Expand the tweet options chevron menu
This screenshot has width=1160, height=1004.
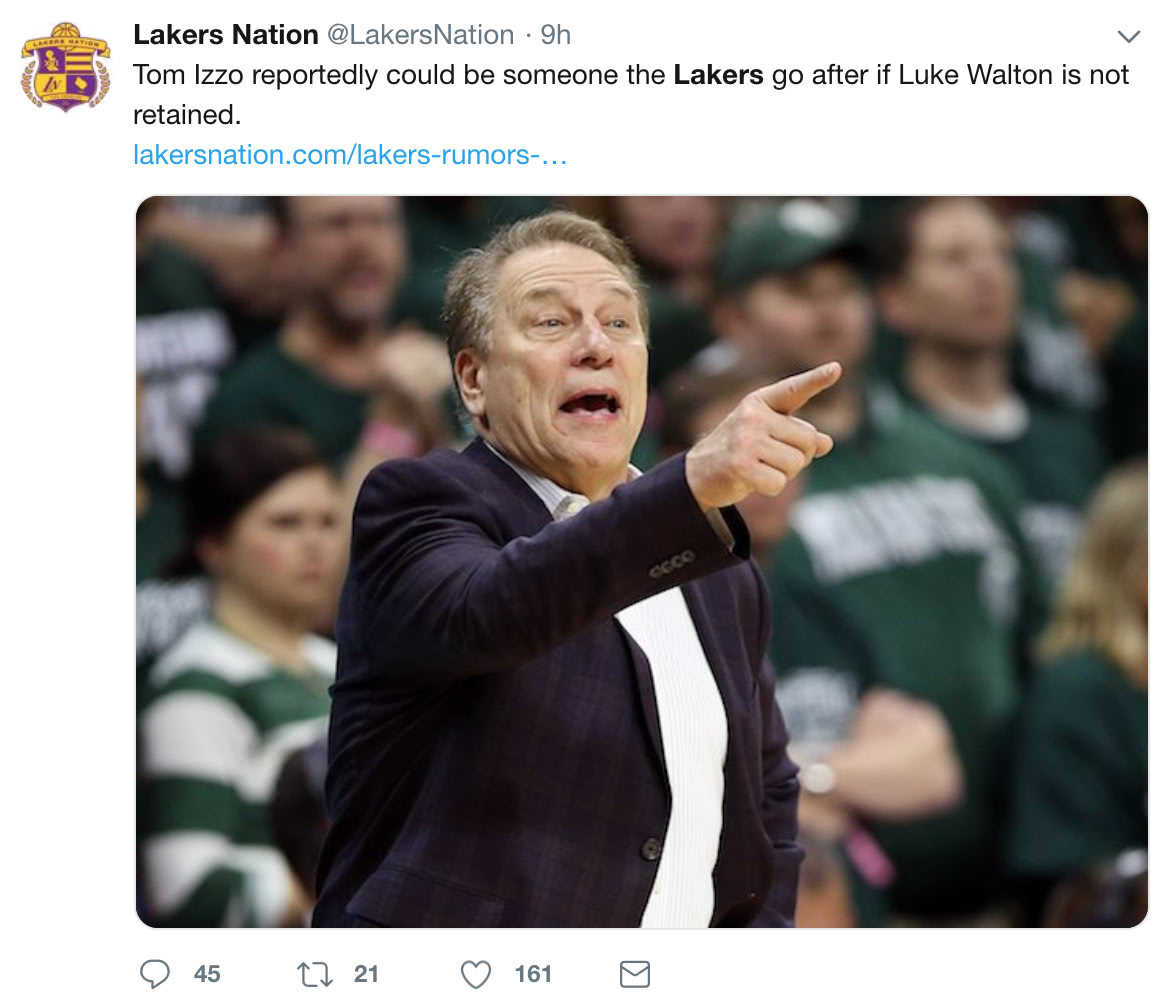point(1128,37)
